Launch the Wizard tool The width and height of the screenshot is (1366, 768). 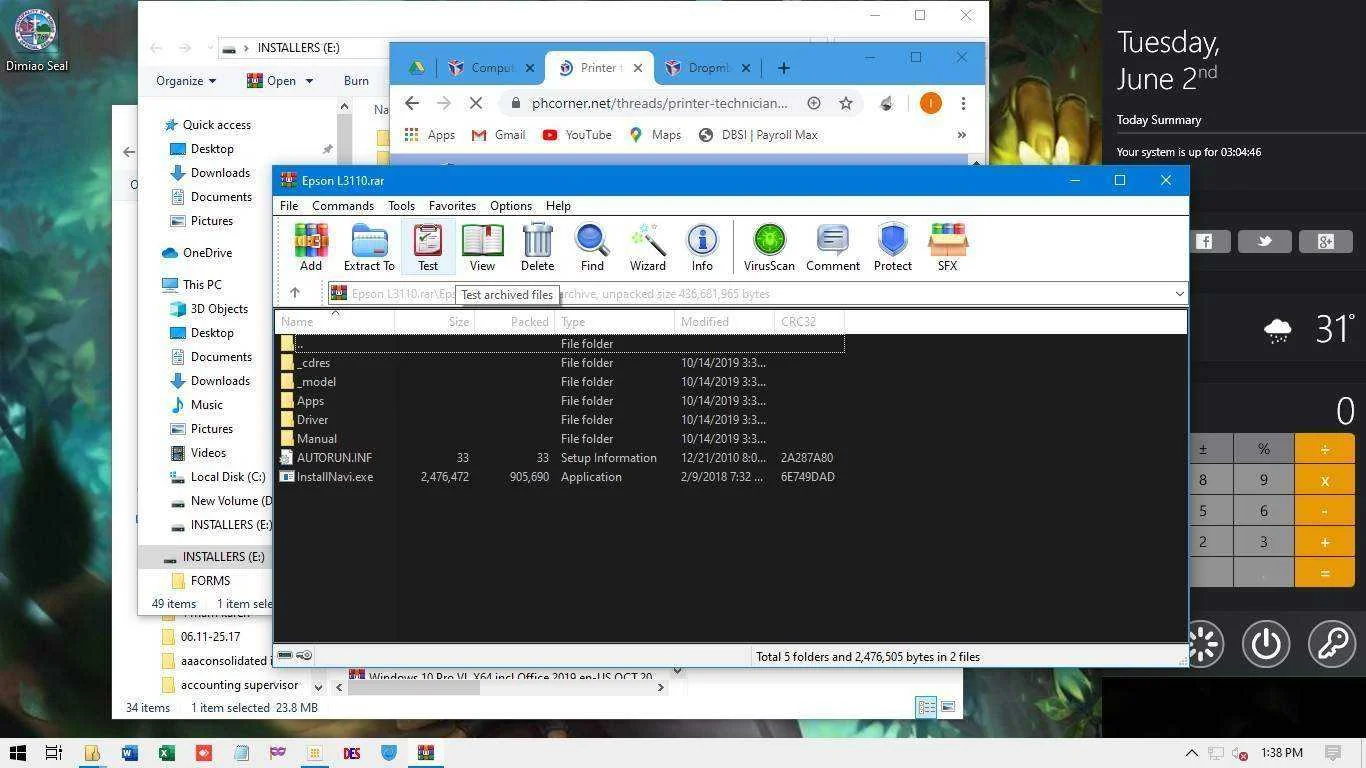click(647, 247)
